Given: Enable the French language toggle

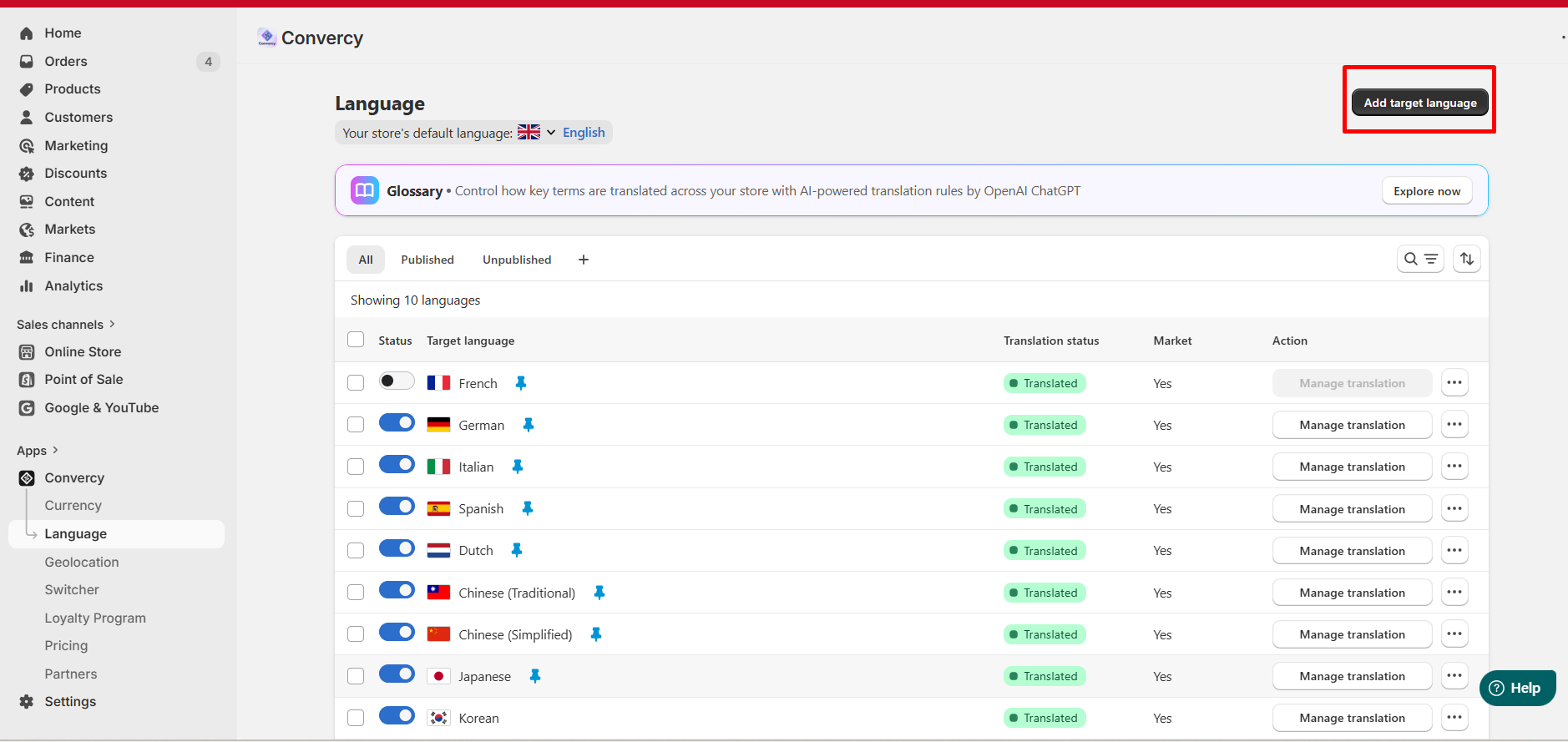Looking at the screenshot, I should [397, 381].
